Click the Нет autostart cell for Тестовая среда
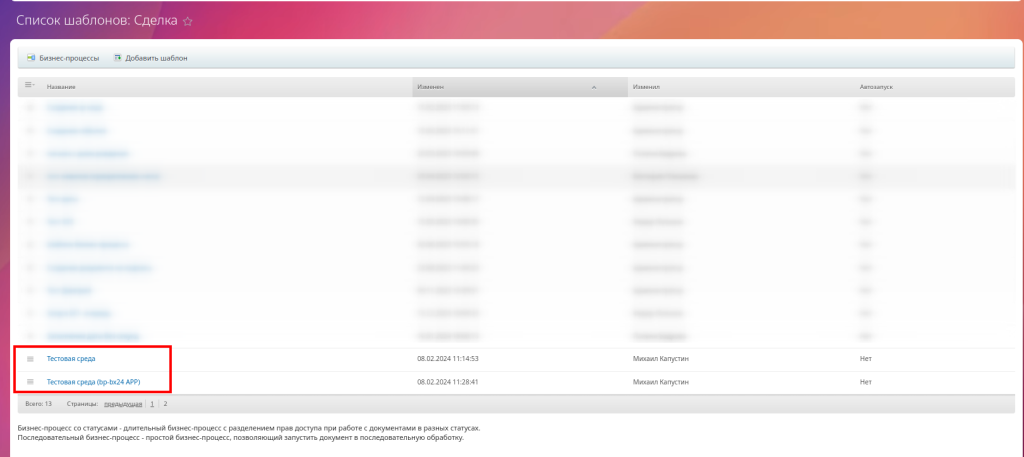Screen dimensions: 1024x457 coord(866,358)
